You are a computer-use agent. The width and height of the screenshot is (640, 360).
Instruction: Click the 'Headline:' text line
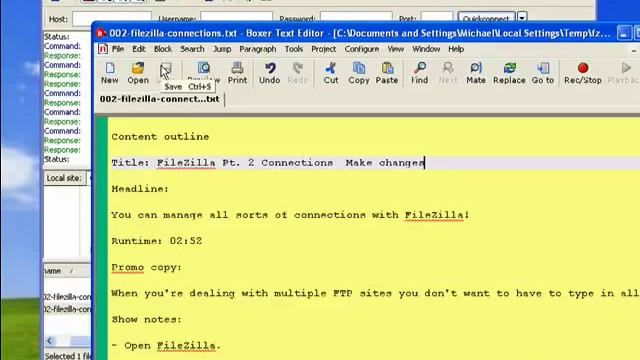(140, 189)
